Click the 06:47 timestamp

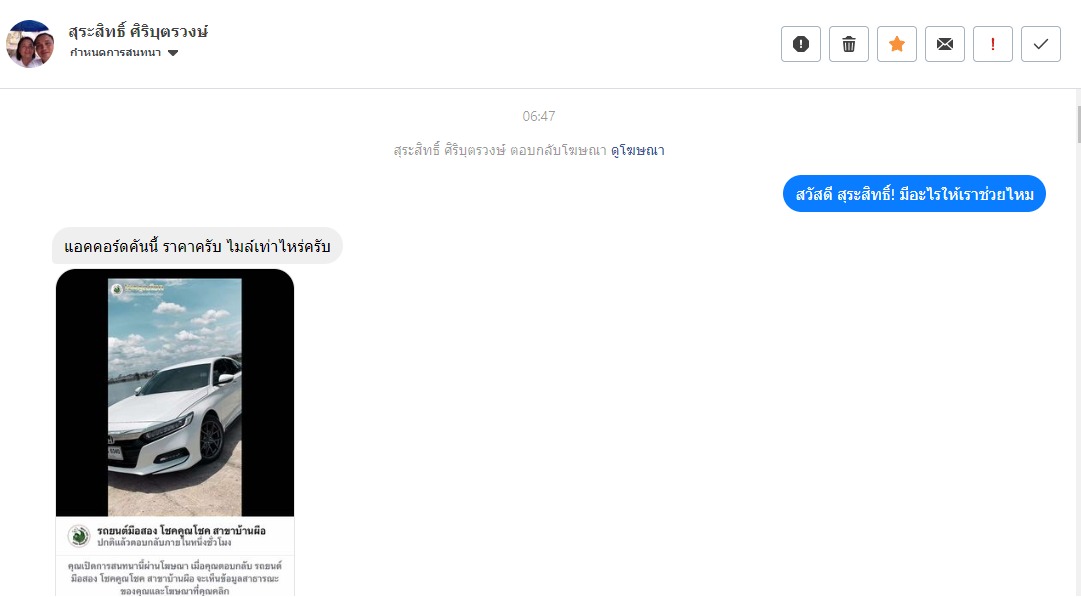click(538, 117)
